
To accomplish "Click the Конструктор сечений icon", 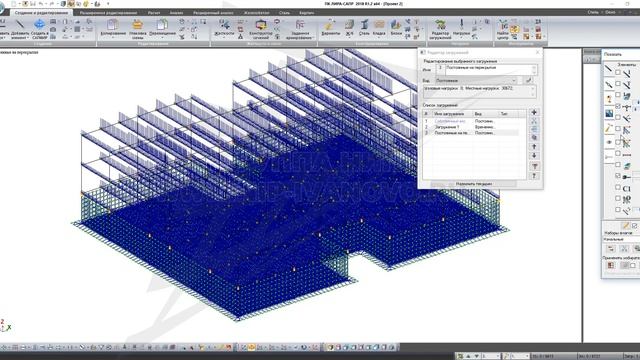I will (x=261, y=29).
